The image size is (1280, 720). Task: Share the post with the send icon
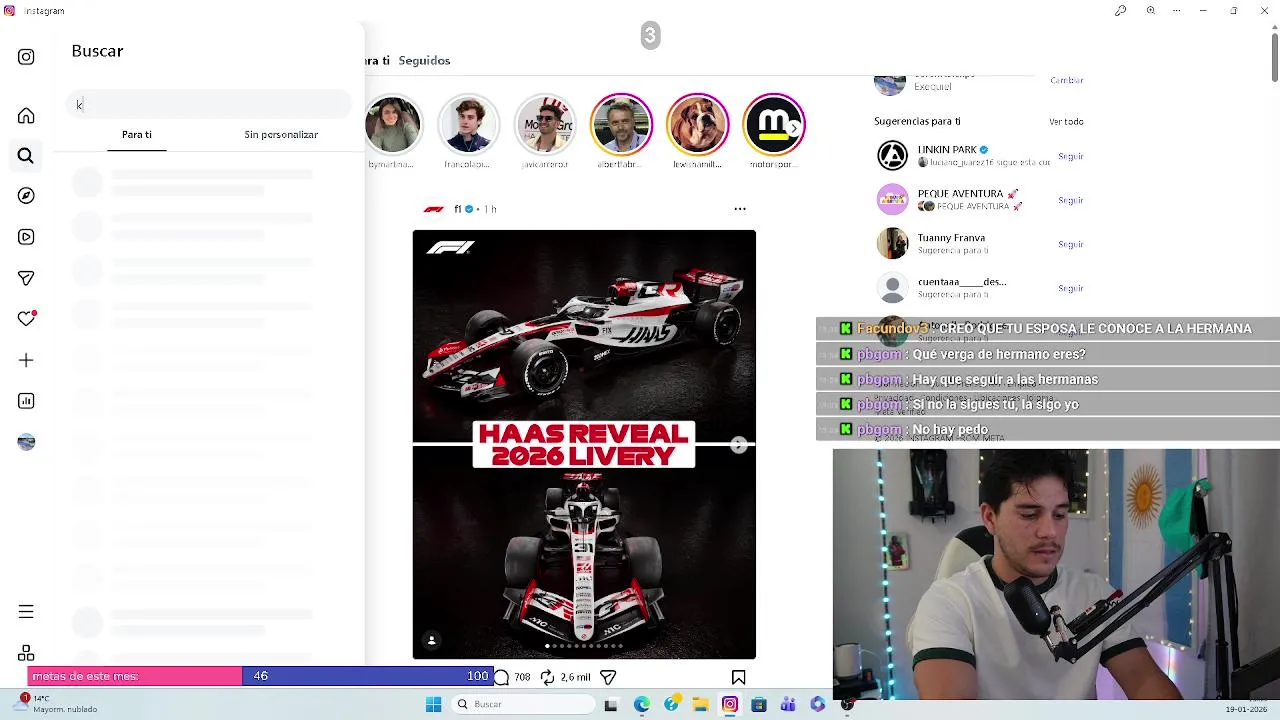pos(608,677)
